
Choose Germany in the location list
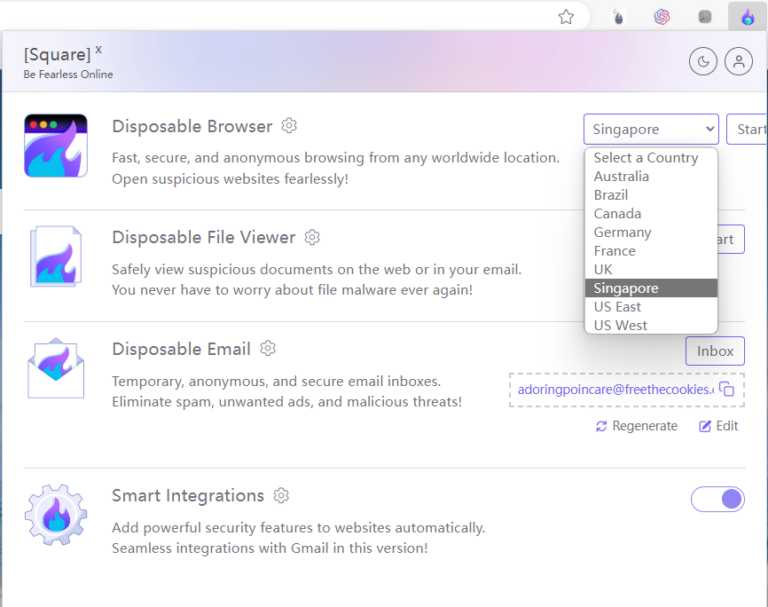[x=622, y=232]
